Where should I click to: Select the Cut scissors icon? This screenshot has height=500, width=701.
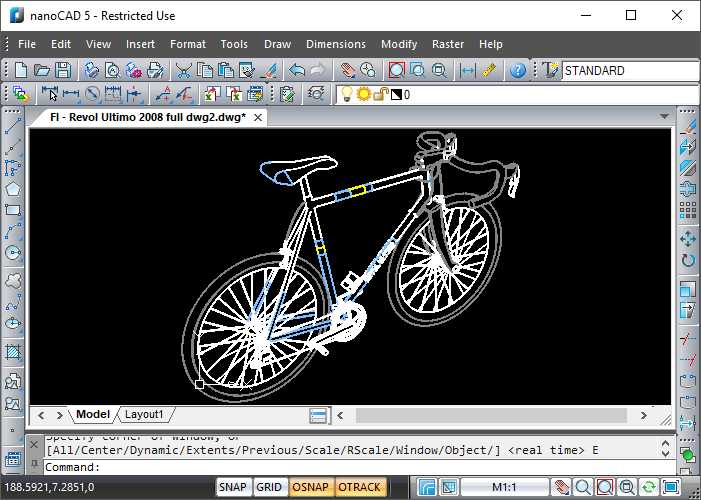point(184,70)
